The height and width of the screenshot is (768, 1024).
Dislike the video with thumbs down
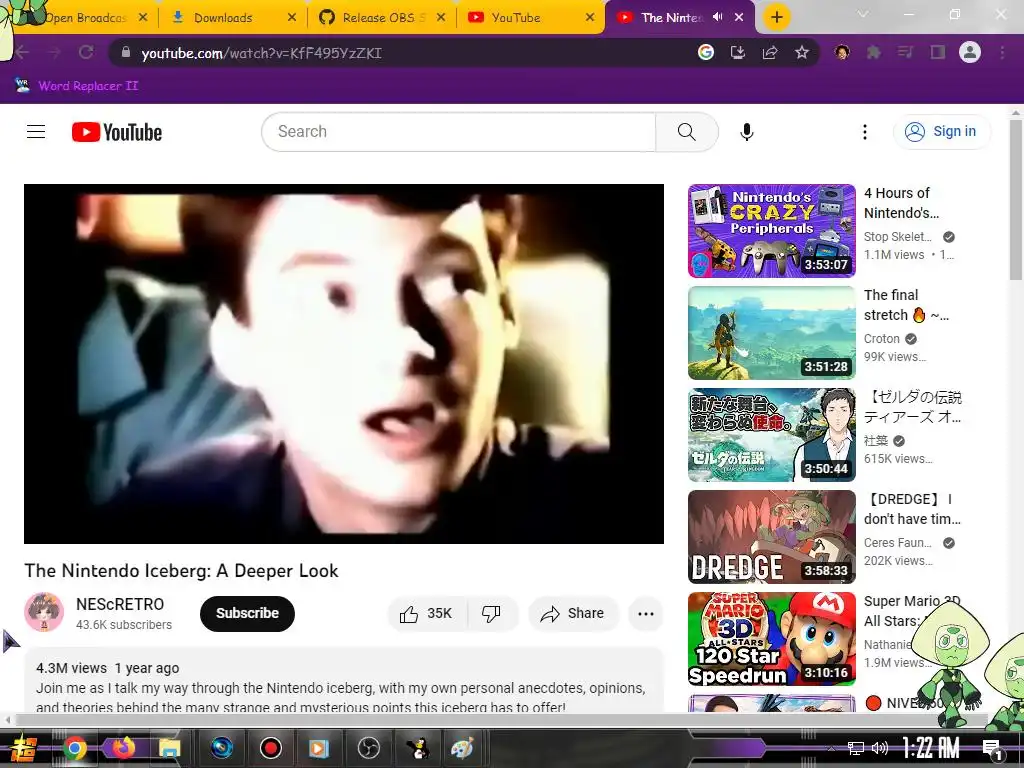point(491,613)
